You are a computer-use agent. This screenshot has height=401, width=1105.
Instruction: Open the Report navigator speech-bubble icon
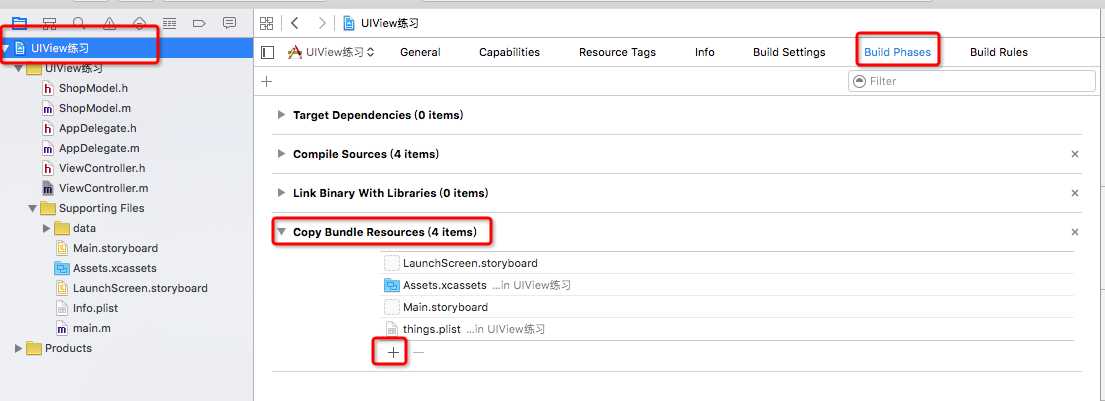(x=229, y=23)
